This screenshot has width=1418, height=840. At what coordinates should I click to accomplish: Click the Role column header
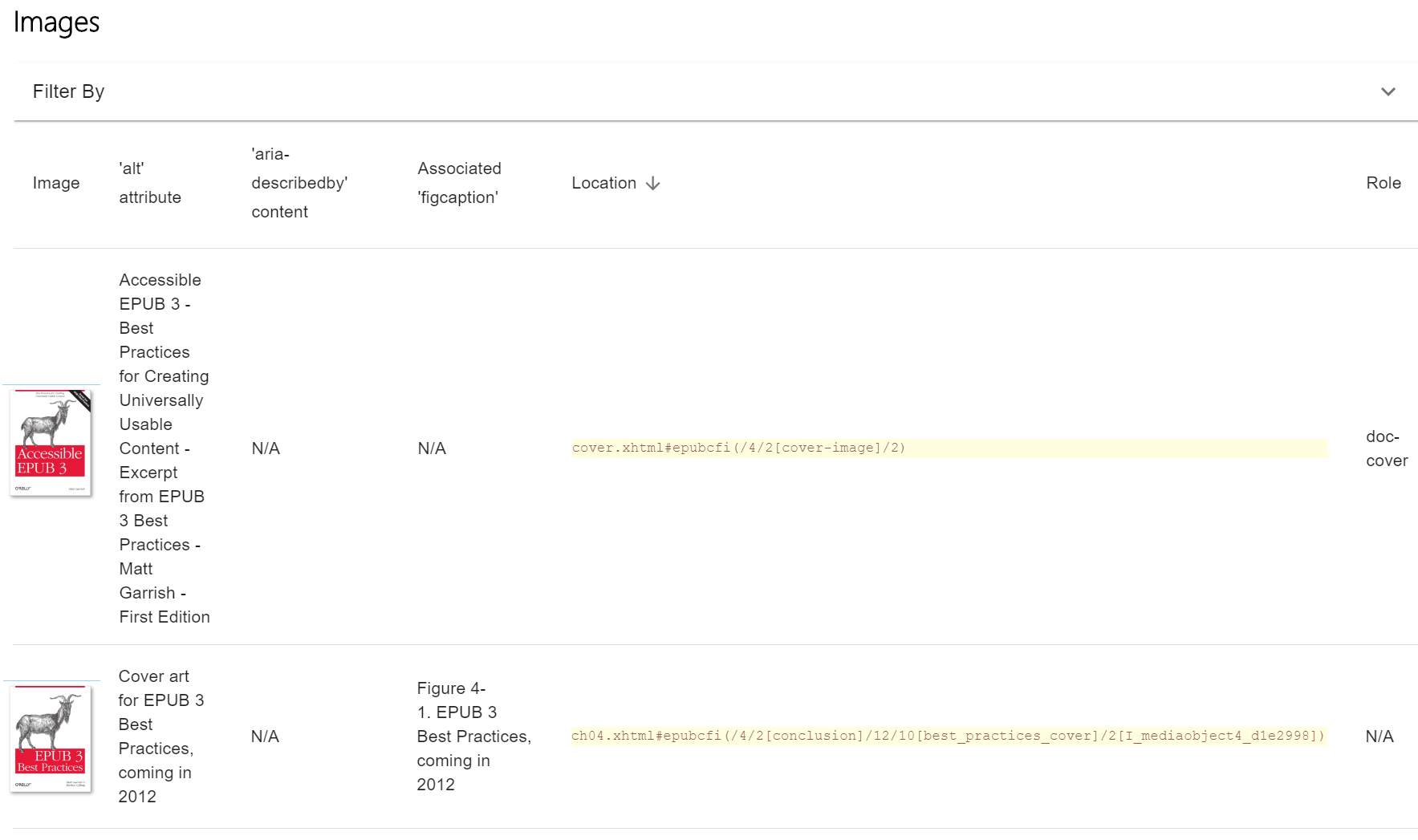coord(1383,183)
